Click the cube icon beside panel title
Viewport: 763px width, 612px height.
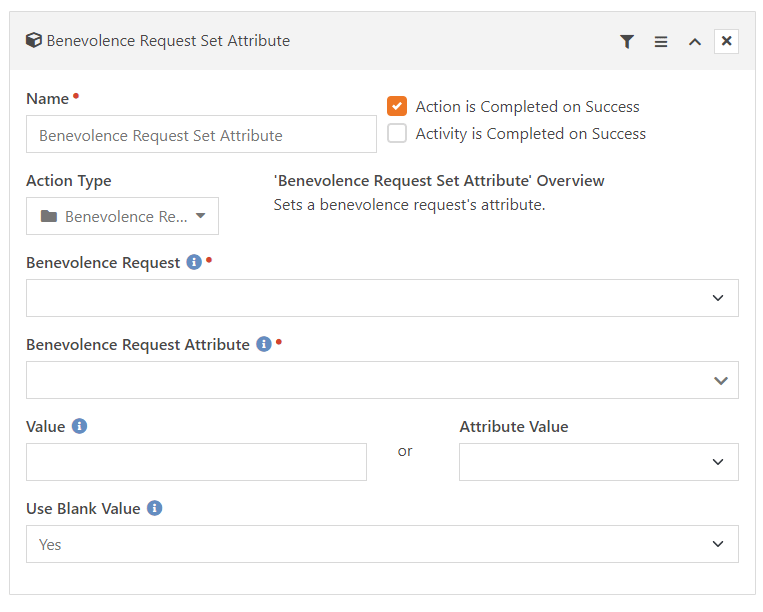(34, 40)
